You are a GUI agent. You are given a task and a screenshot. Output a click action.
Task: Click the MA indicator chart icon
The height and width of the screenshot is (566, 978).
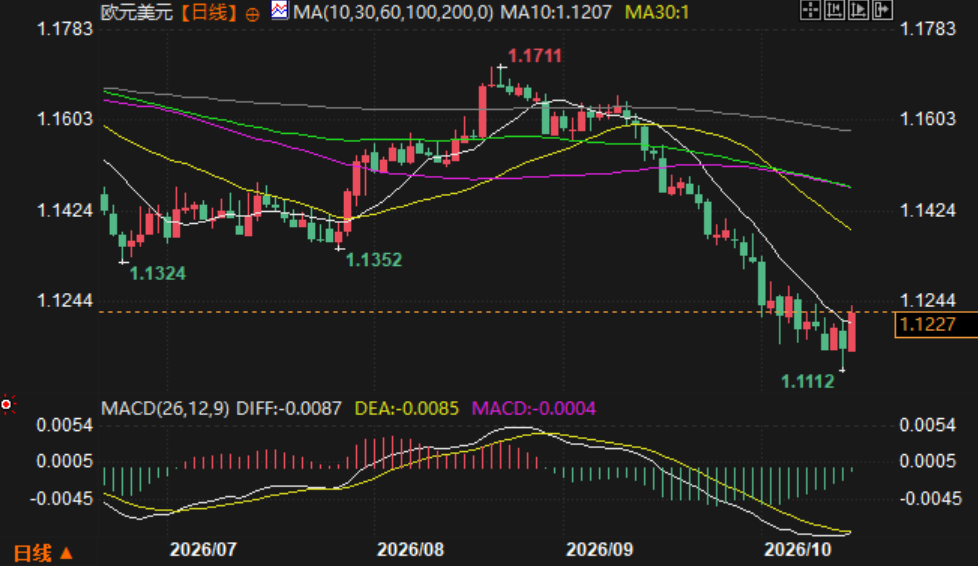[x=279, y=11]
